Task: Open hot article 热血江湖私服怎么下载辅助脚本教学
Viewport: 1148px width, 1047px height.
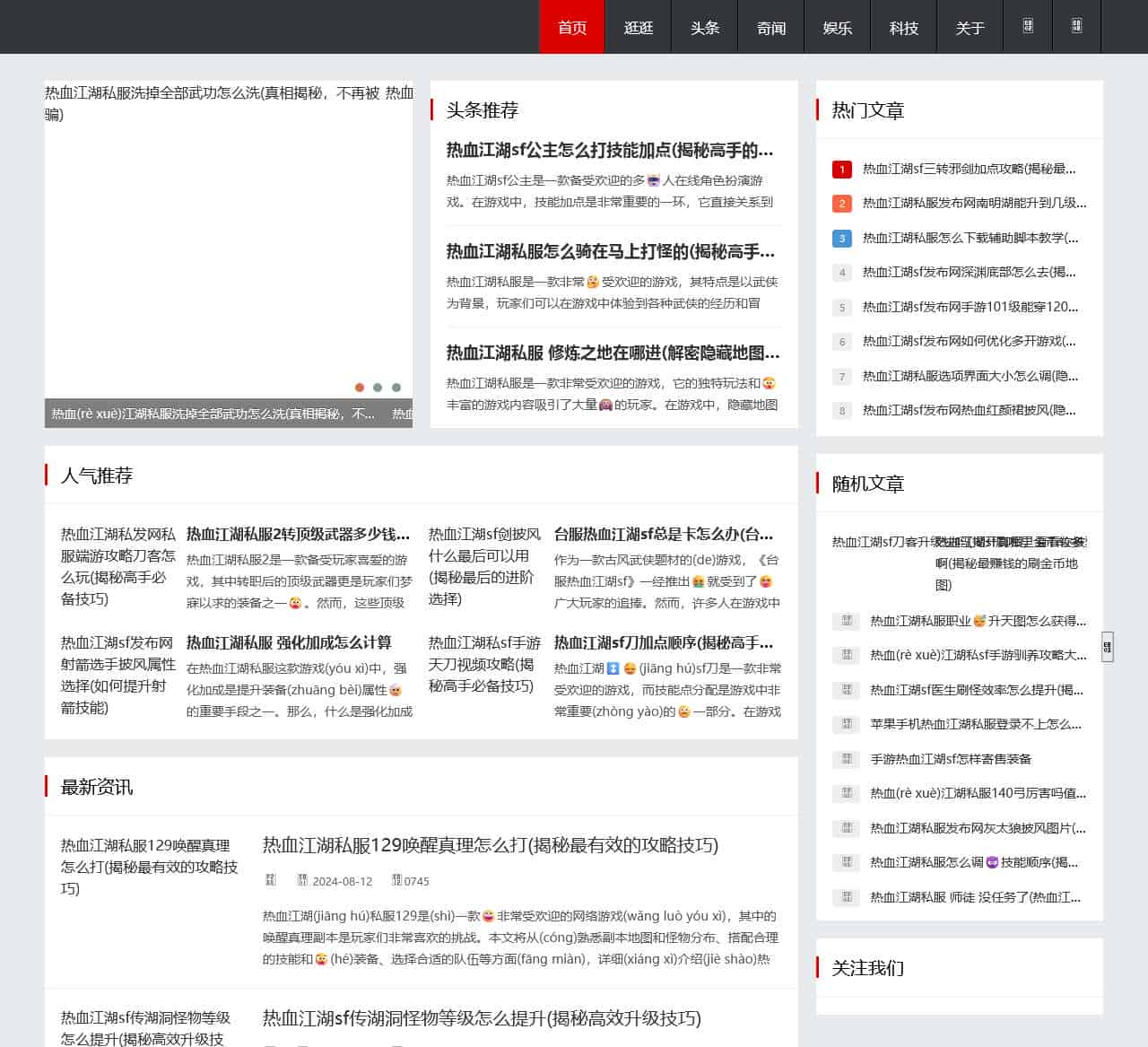Action: (x=970, y=238)
